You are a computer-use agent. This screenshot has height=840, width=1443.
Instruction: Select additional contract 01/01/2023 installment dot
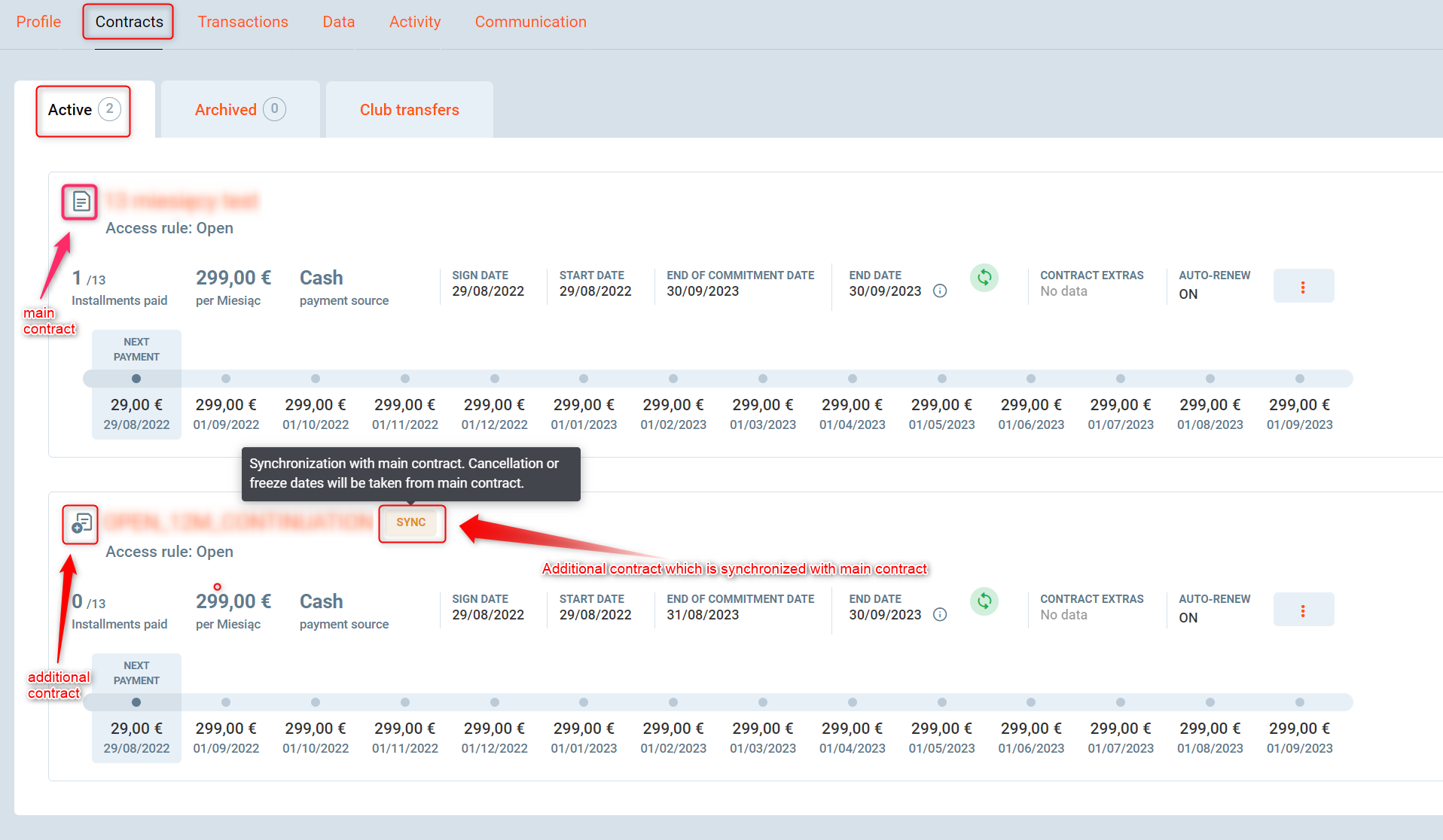point(584,702)
